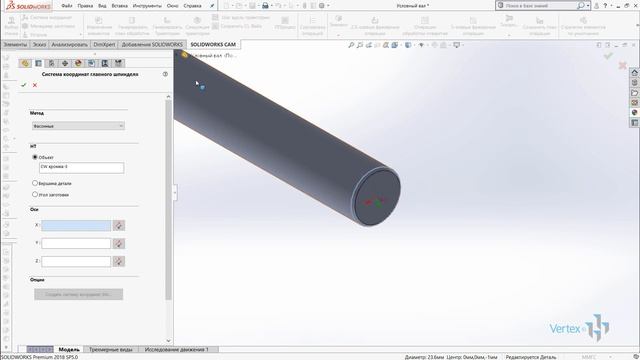
Task: Open the Правка menu
Action: coord(85,6)
